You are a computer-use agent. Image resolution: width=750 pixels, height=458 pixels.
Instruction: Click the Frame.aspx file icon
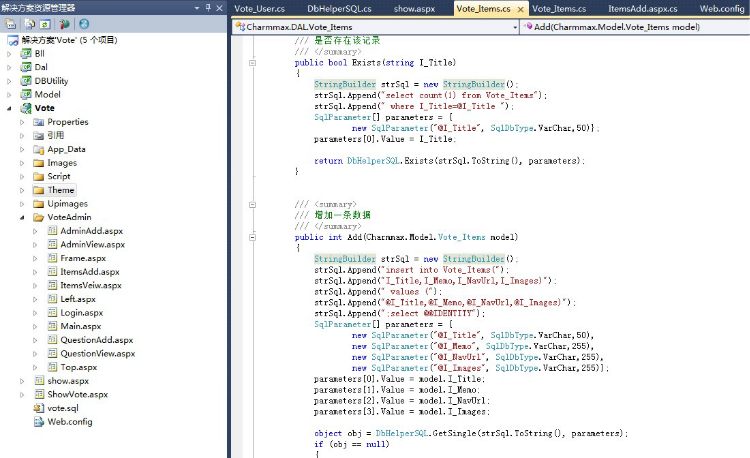(53, 258)
